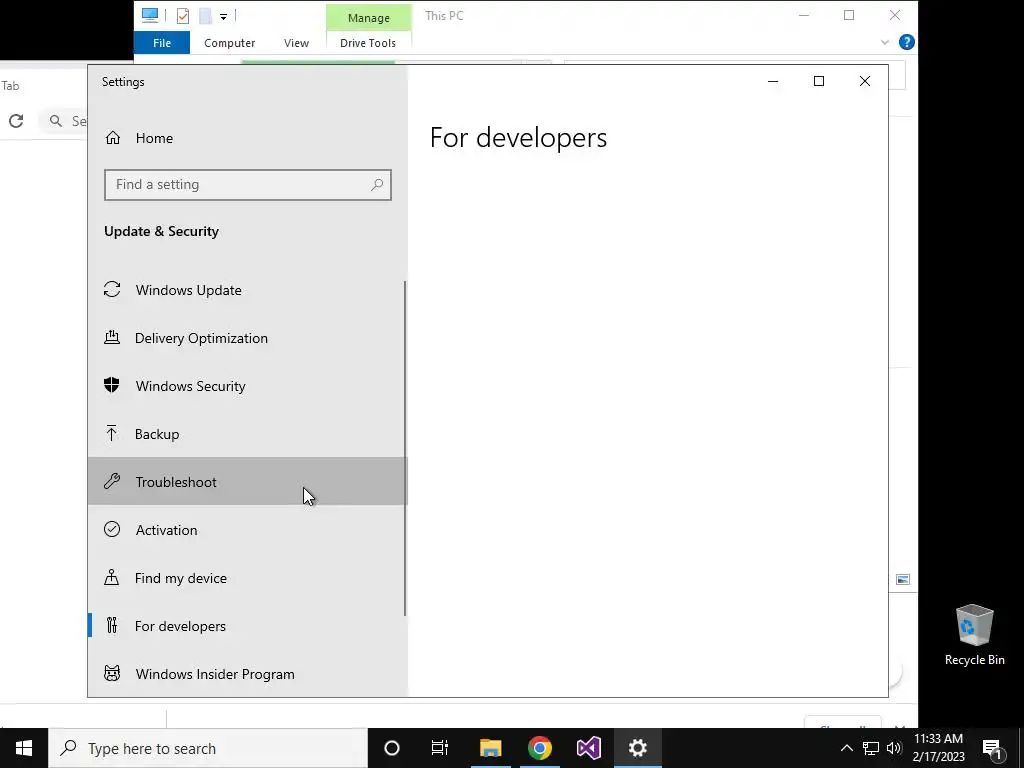Click the browser reload icon

tap(16, 121)
